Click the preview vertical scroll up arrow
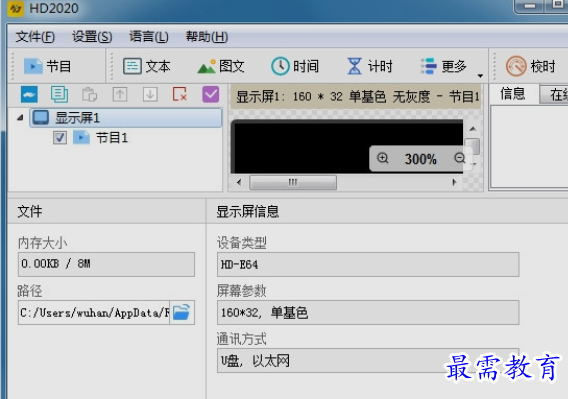This screenshot has height=399, width=568. coord(473,129)
